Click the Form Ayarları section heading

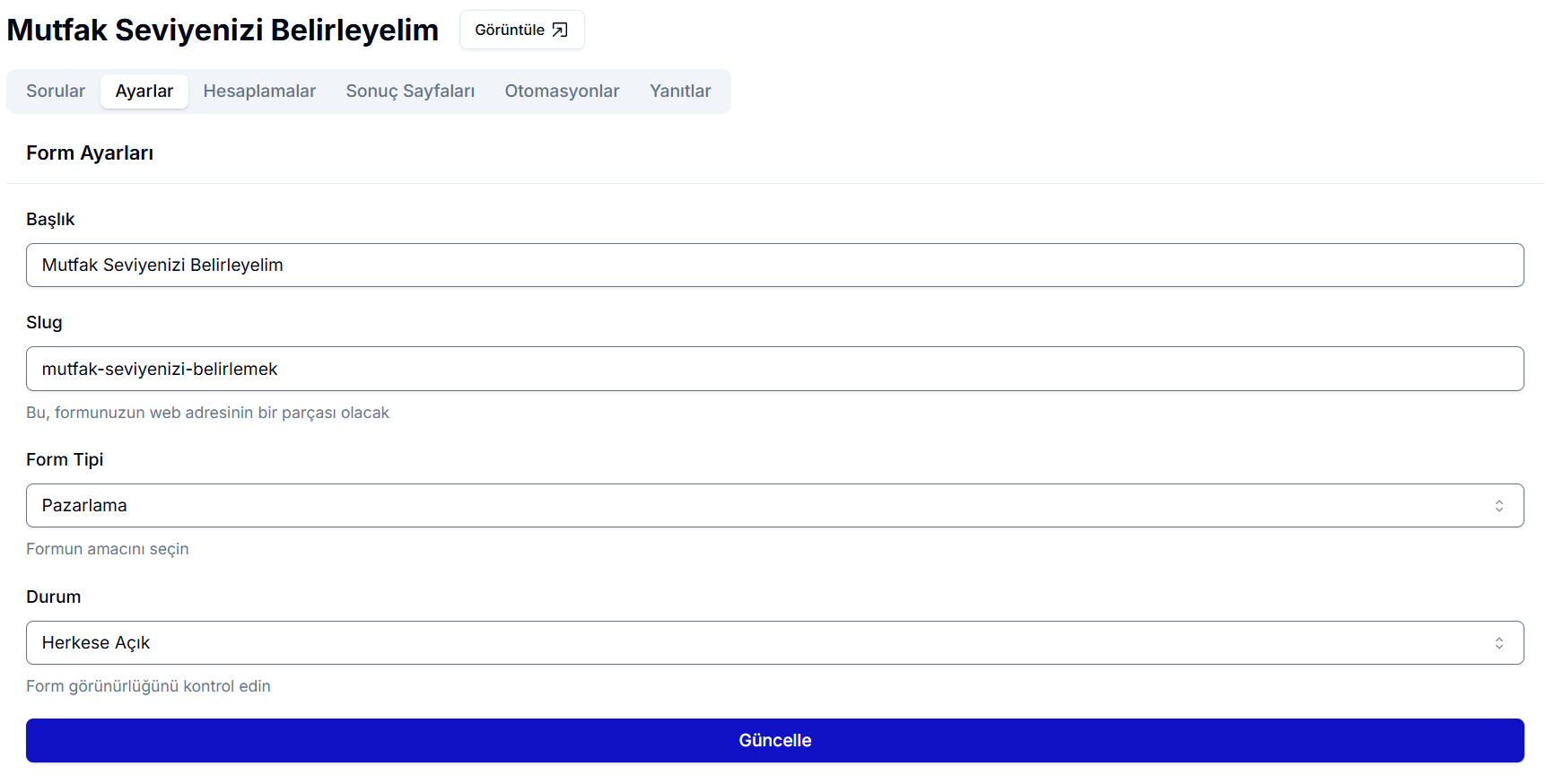coord(90,153)
